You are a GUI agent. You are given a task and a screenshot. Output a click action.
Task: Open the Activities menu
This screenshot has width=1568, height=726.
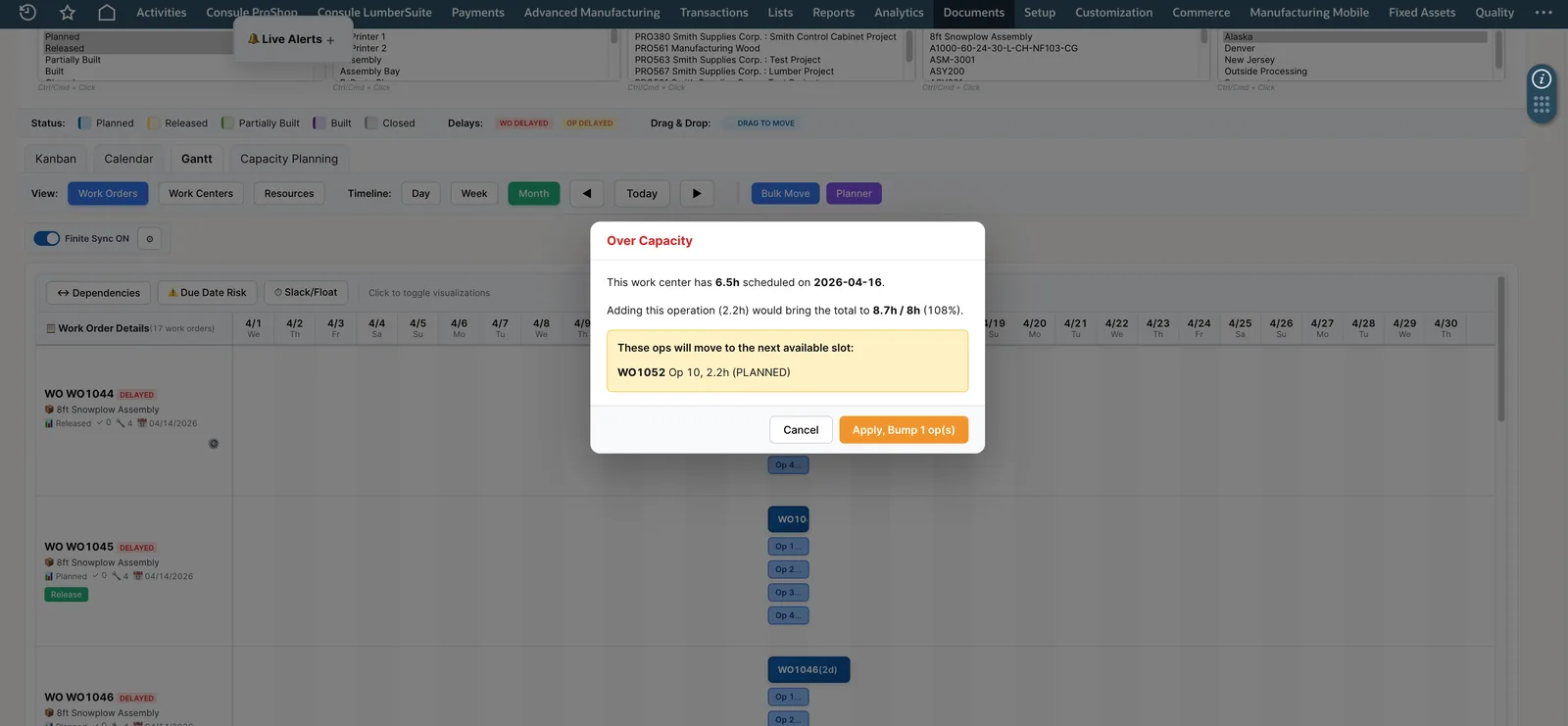coord(162,13)
